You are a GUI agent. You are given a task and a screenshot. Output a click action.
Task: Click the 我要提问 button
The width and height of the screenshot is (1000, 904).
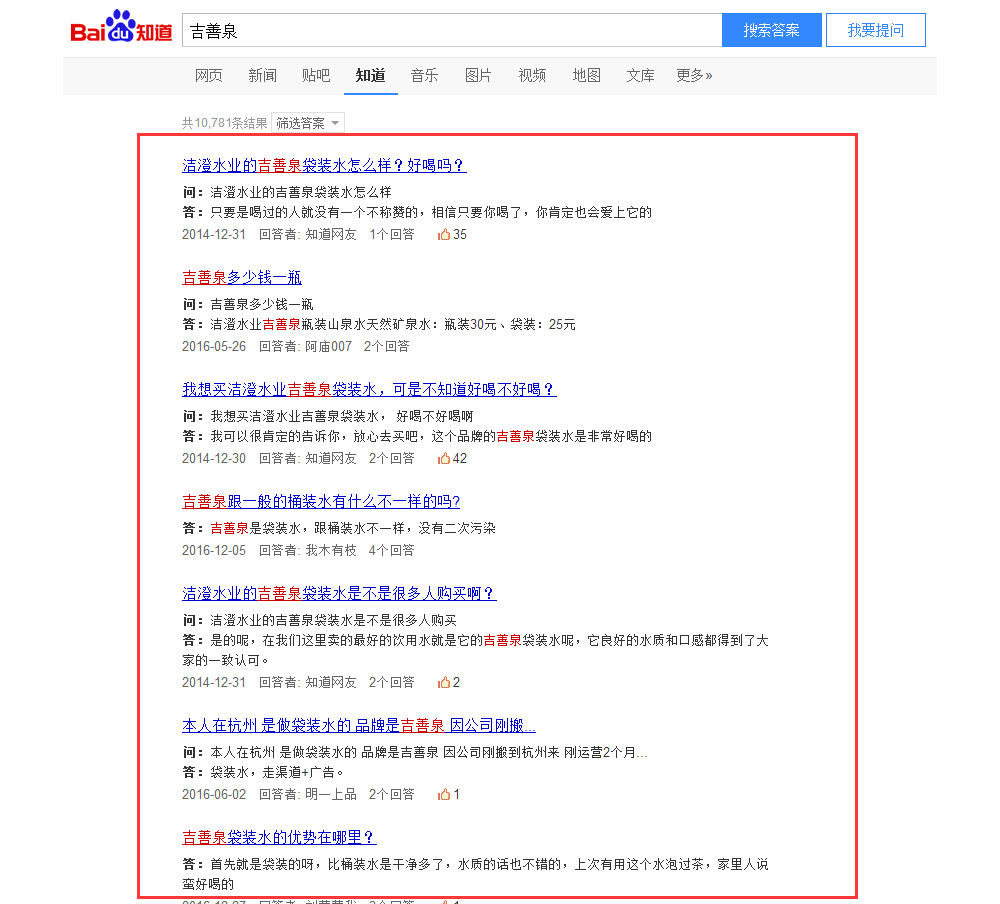pos(876,30)
